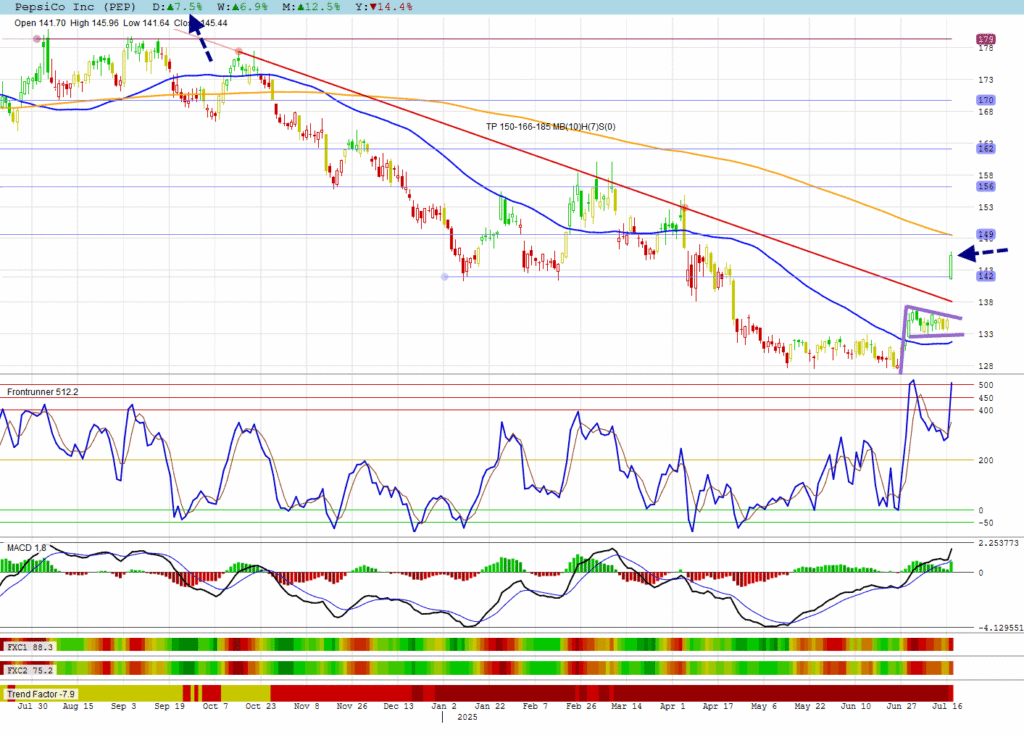This screenshot has height=735, width=1024.
Task: Select the weekly change W: 6.9% value
Action: [x=242, y=7]
